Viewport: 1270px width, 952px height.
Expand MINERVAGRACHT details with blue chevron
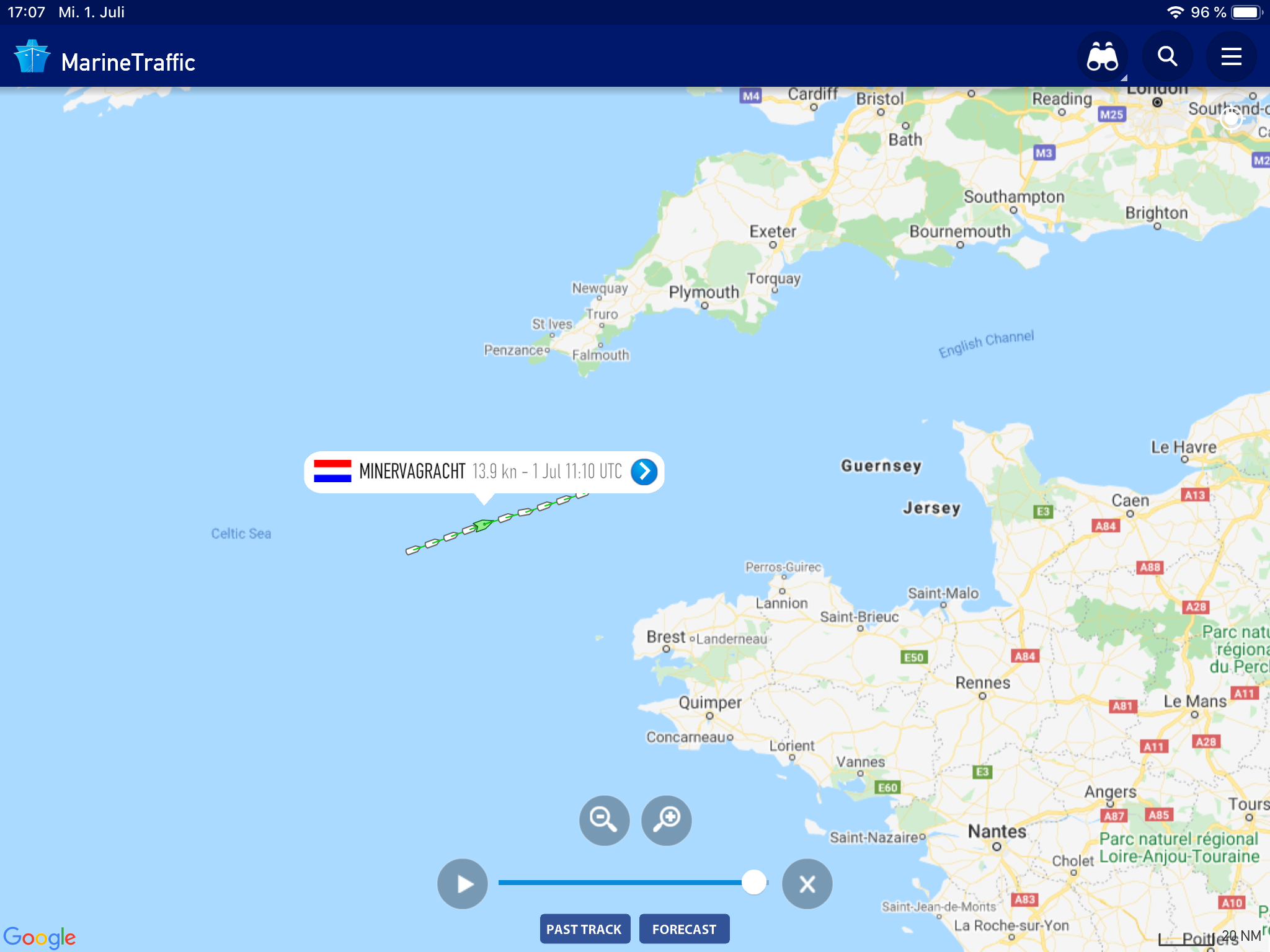click(x=644, y=472)
